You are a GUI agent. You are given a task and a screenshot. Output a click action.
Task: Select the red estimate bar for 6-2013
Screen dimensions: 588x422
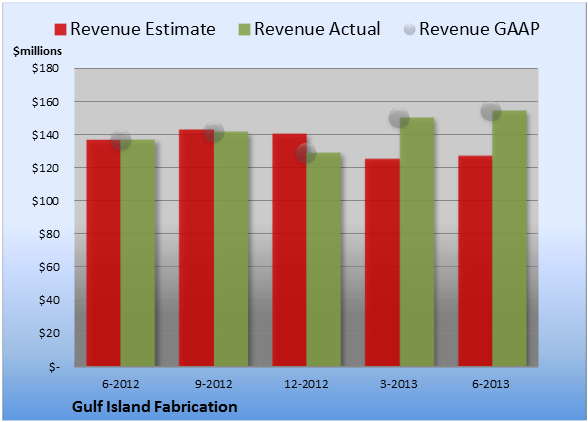coord(475,261)
